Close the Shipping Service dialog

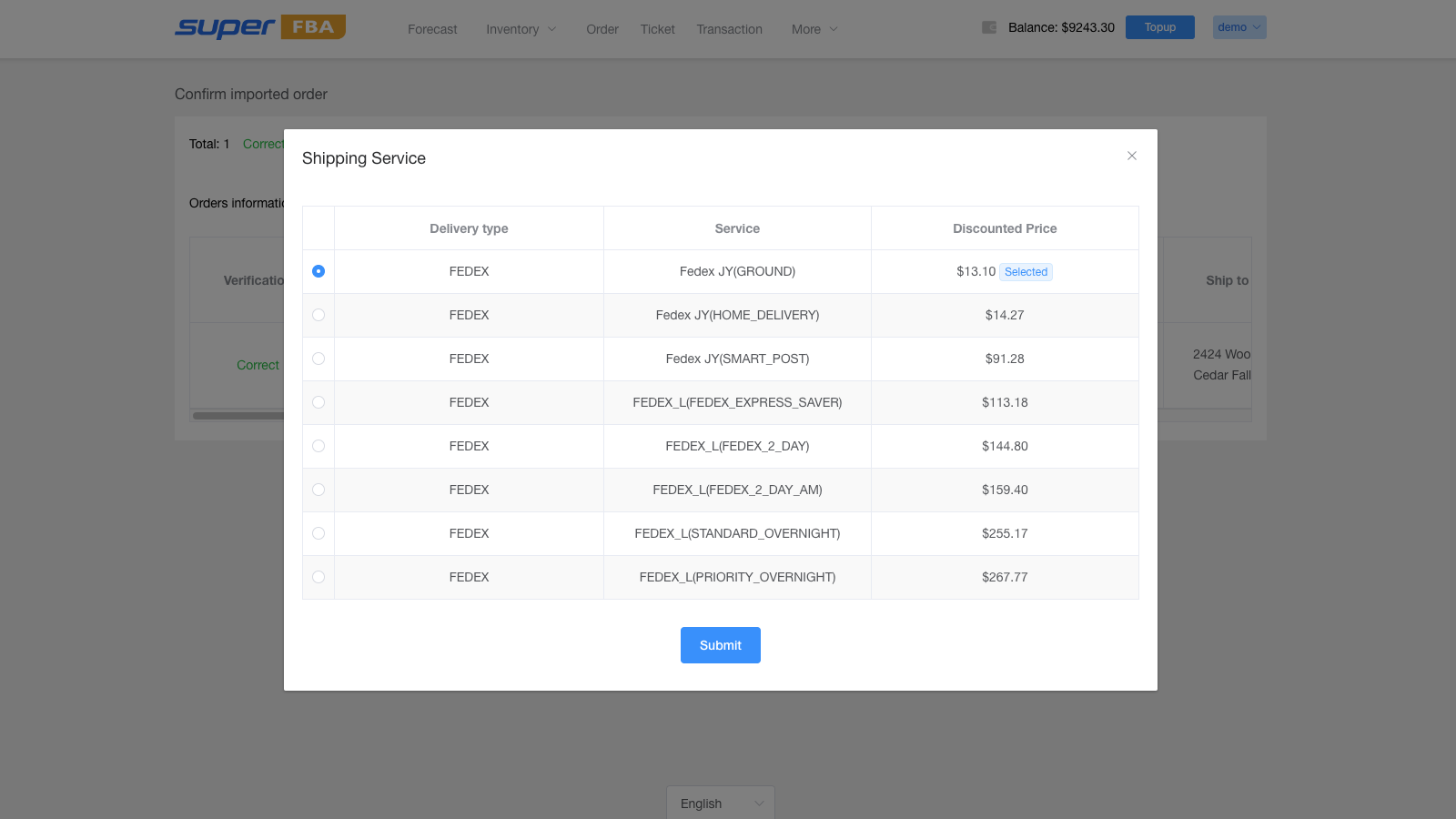[1132, 156]
